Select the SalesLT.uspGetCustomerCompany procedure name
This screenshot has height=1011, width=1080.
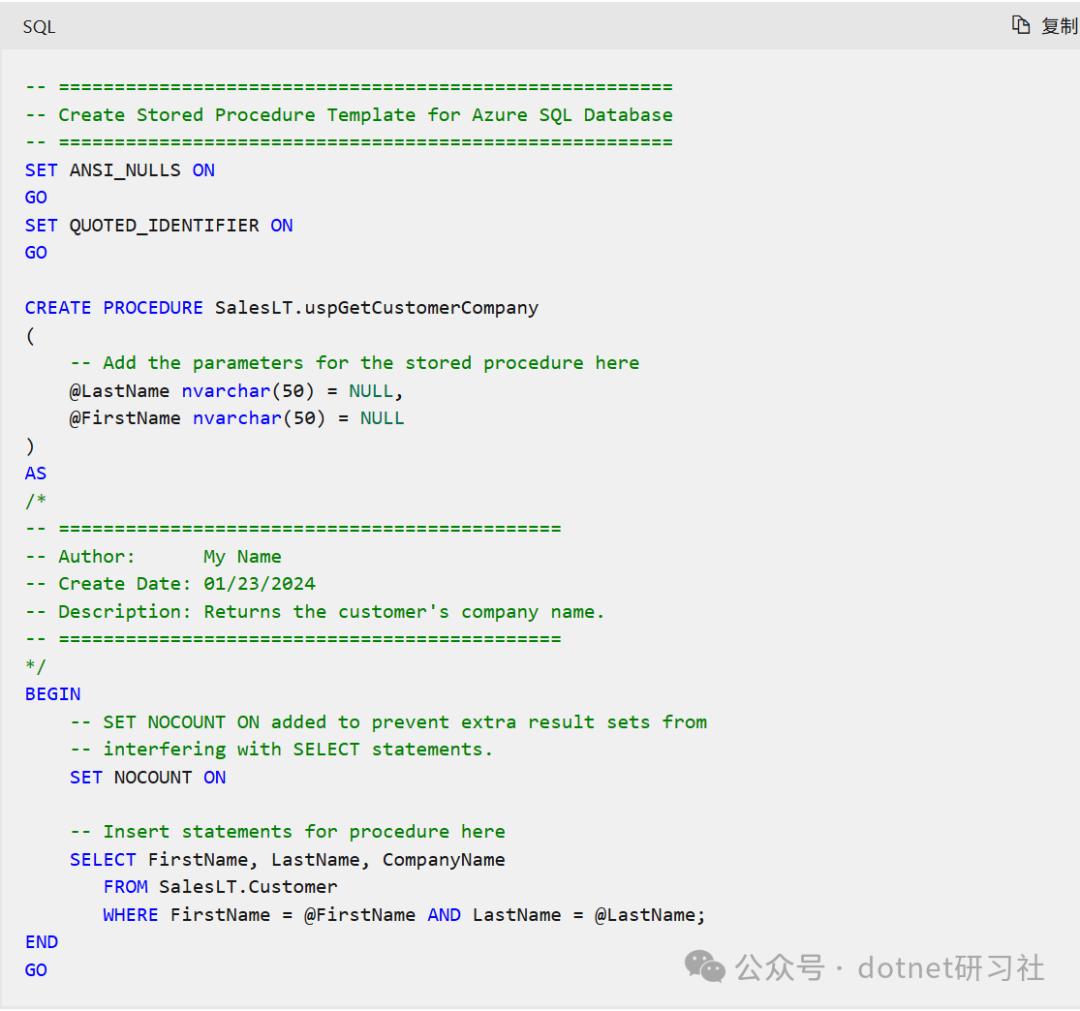click(376, 308)
